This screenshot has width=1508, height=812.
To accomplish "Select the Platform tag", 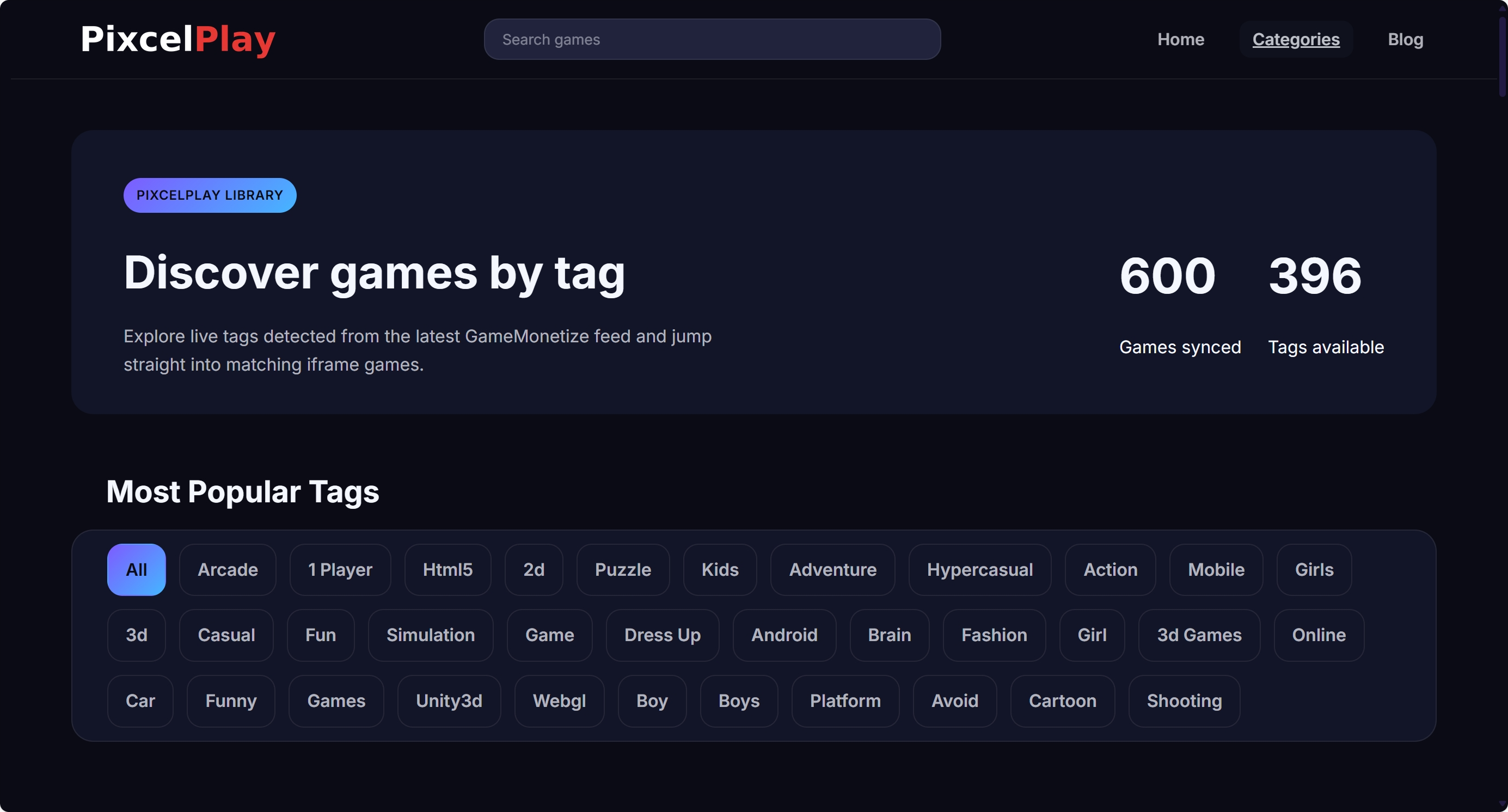I will [845, 701].
